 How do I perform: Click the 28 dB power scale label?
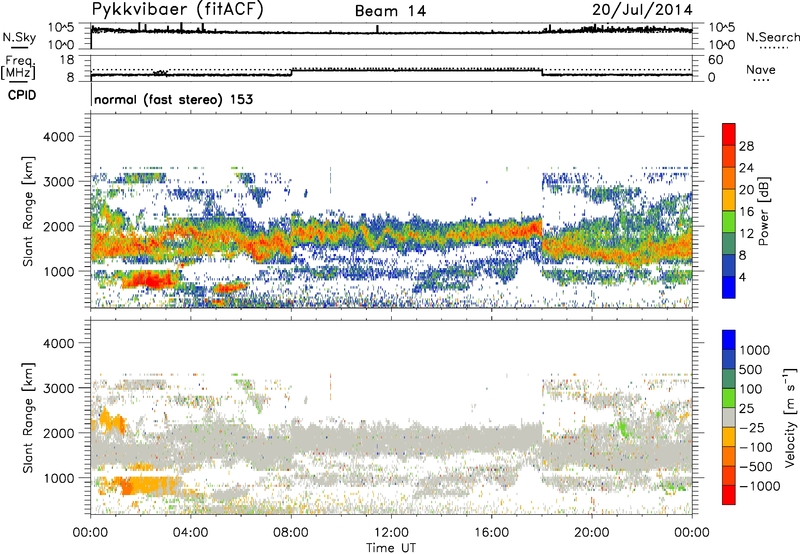point(746,146)
